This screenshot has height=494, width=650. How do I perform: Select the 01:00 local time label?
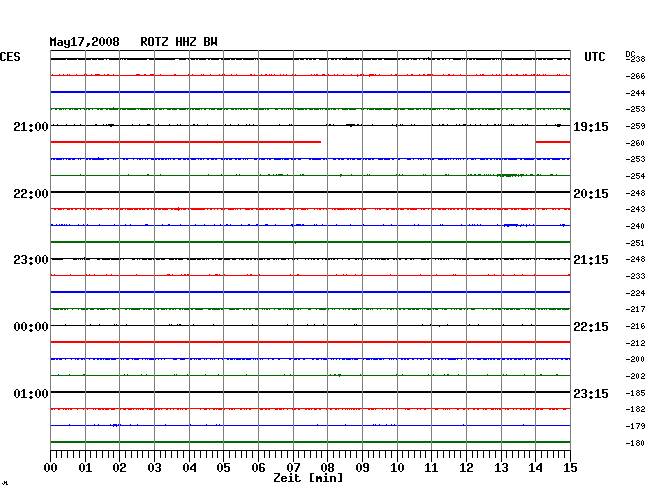click(x=31, y=394)
